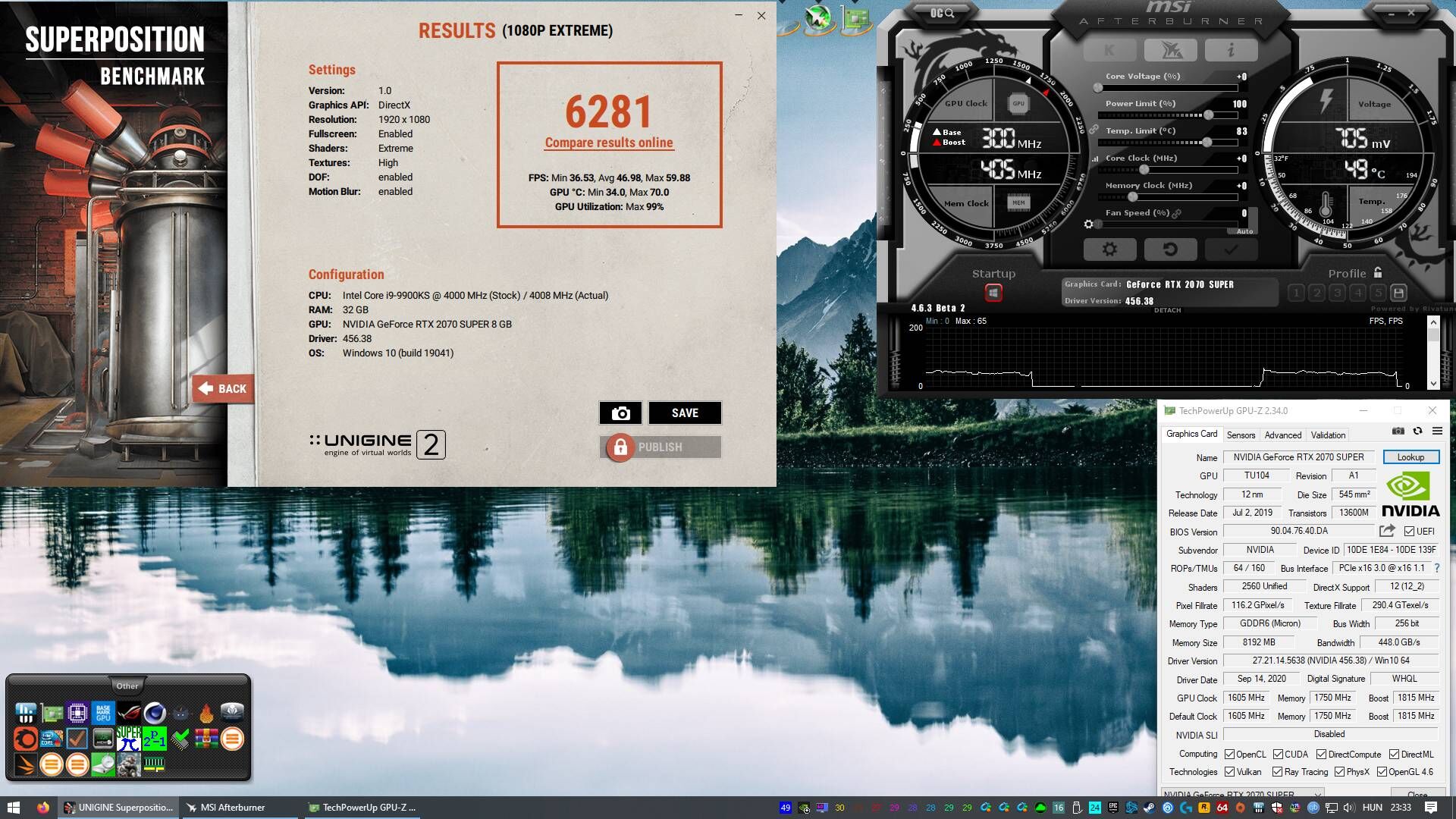Click locked PUBLISH button

click(661, 447)
